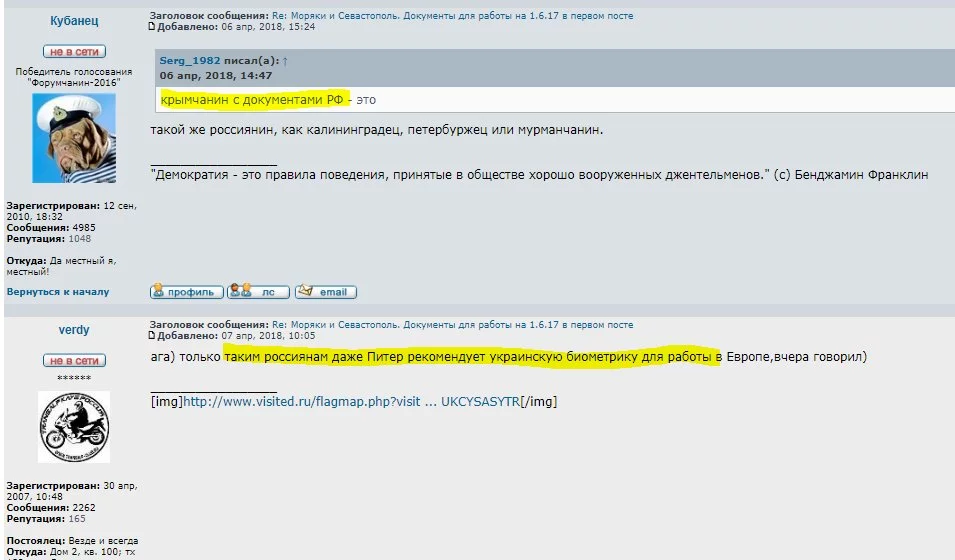
Task: Click Вернуться к началу link
Action: pyautogui.click(x=58, y=292)
